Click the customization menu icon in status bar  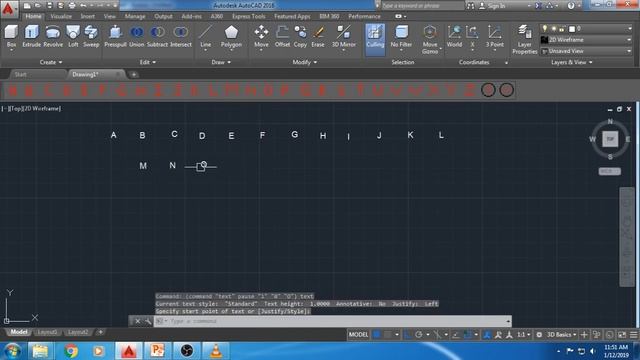click(633, 335)
